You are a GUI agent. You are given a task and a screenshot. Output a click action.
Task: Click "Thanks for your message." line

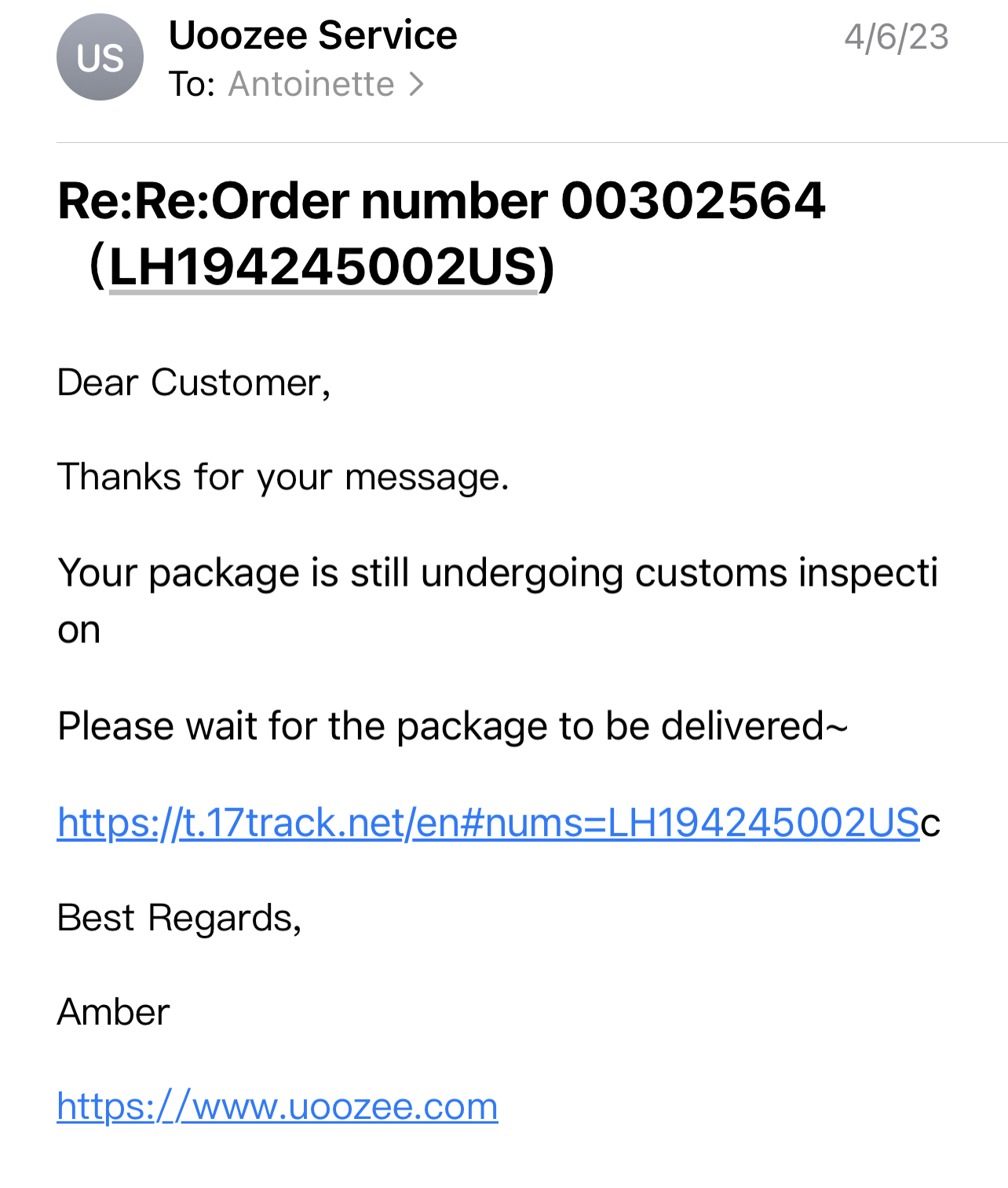tap(283, 477)
